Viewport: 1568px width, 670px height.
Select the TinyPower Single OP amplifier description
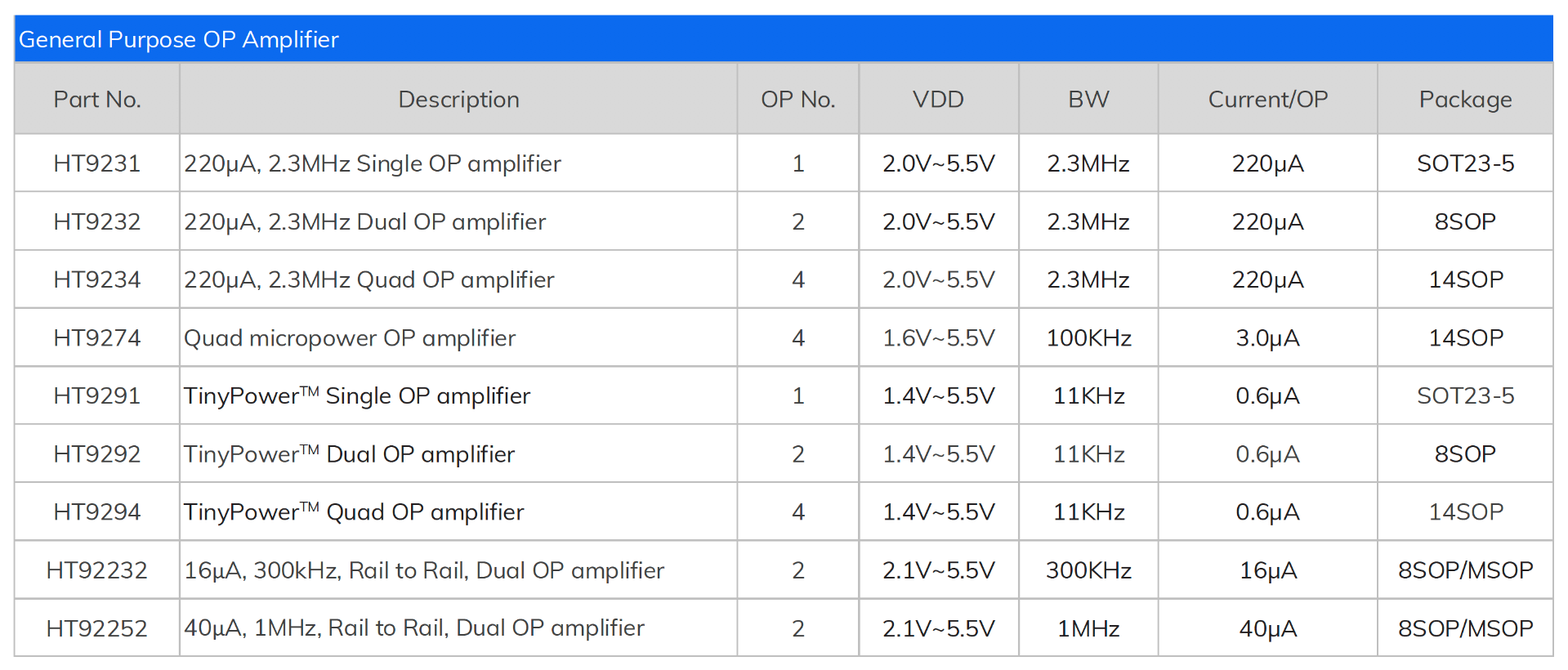[357, 395]
